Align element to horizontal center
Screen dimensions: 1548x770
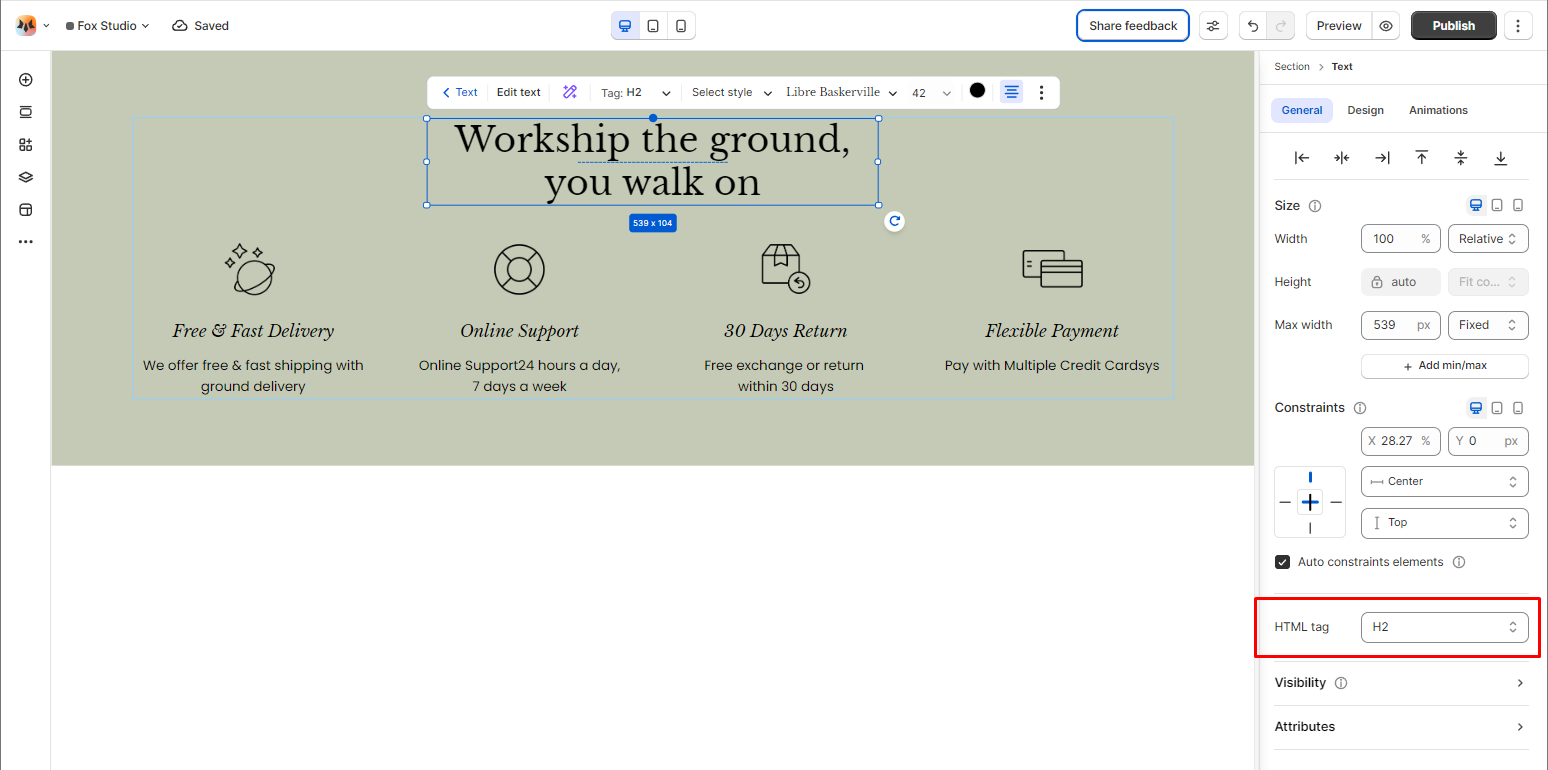[x=1342, y=158]
